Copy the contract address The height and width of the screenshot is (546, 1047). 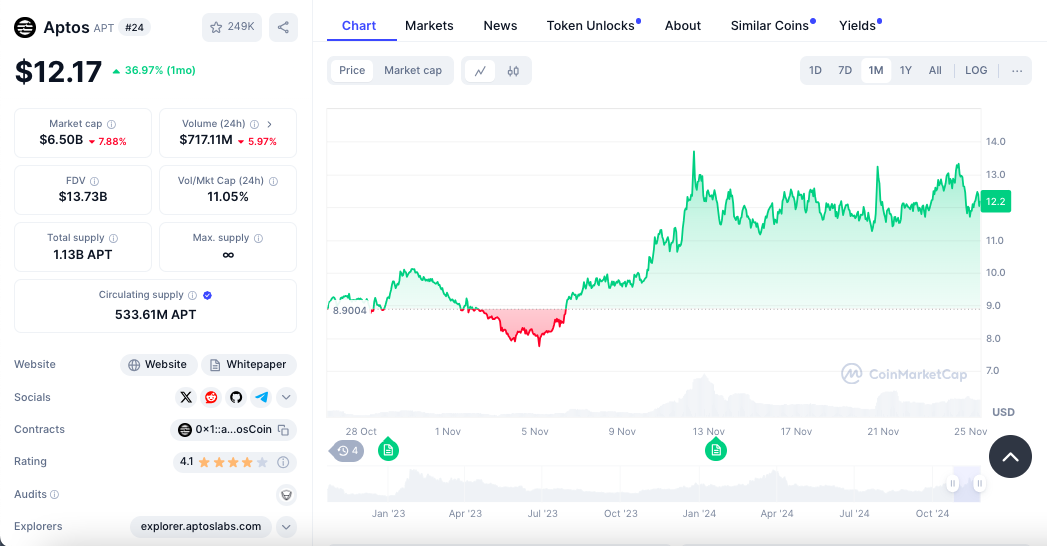(283, 430)
